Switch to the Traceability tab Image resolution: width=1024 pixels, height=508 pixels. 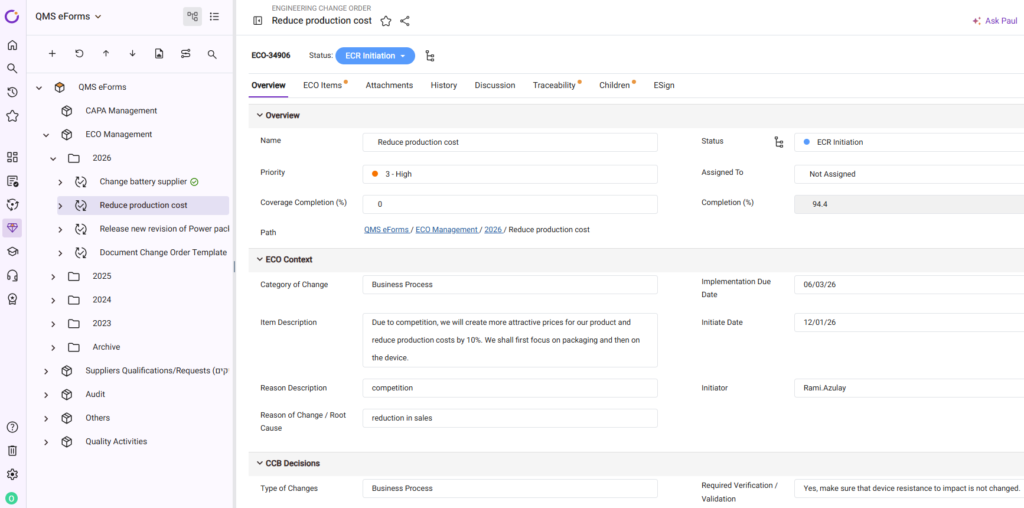pyautogui.click(x=554, y=86)
